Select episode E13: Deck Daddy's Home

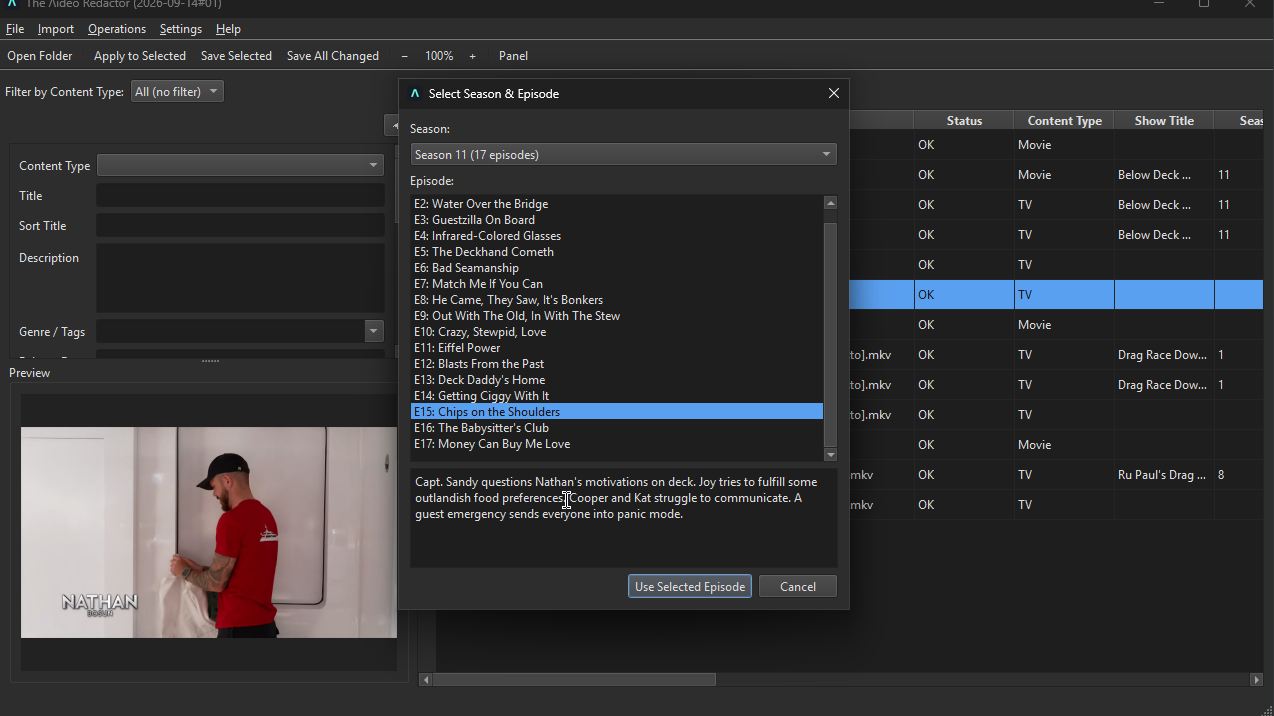coord(616,380)
